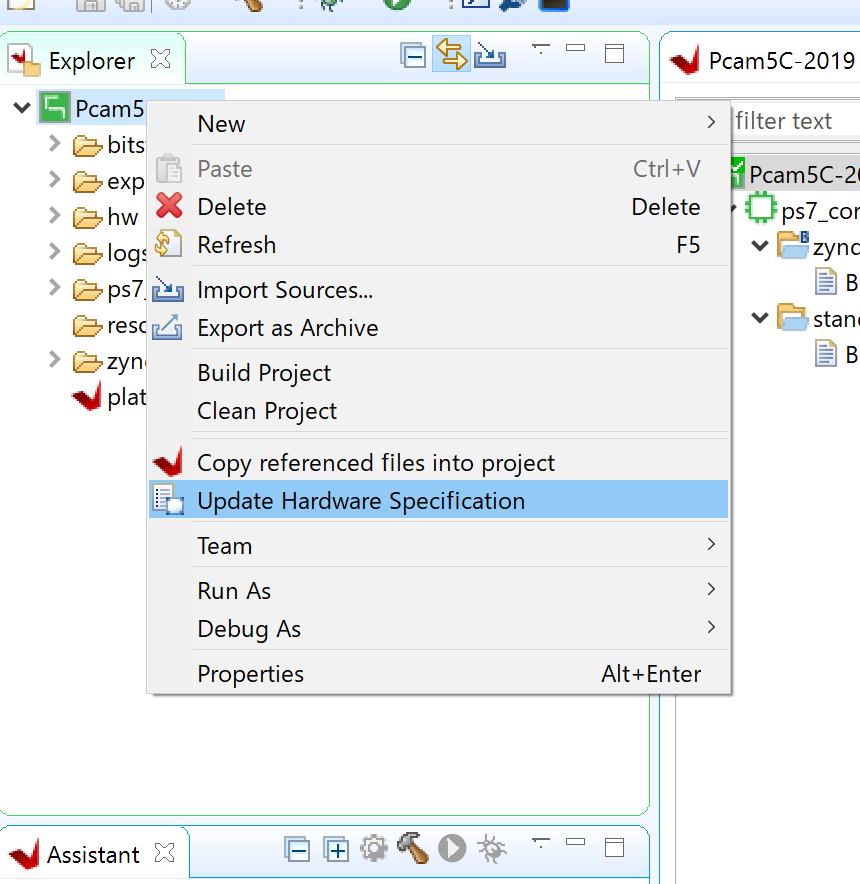This screenshot has width=860, height=884.
Task: Click Clean Project
Action: (438, 410)
